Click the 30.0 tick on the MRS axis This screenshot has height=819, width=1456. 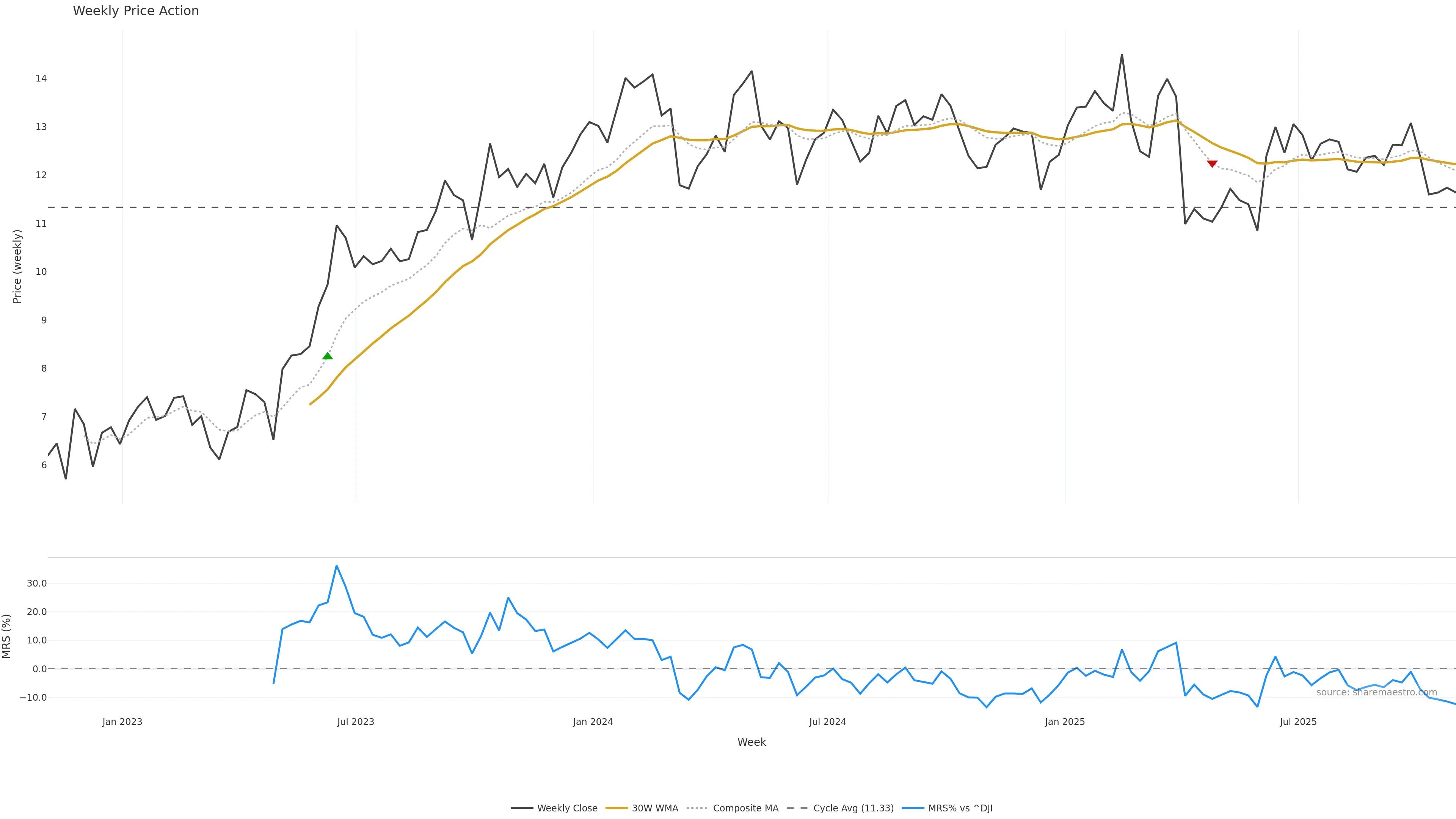click(x=36, y=583)
